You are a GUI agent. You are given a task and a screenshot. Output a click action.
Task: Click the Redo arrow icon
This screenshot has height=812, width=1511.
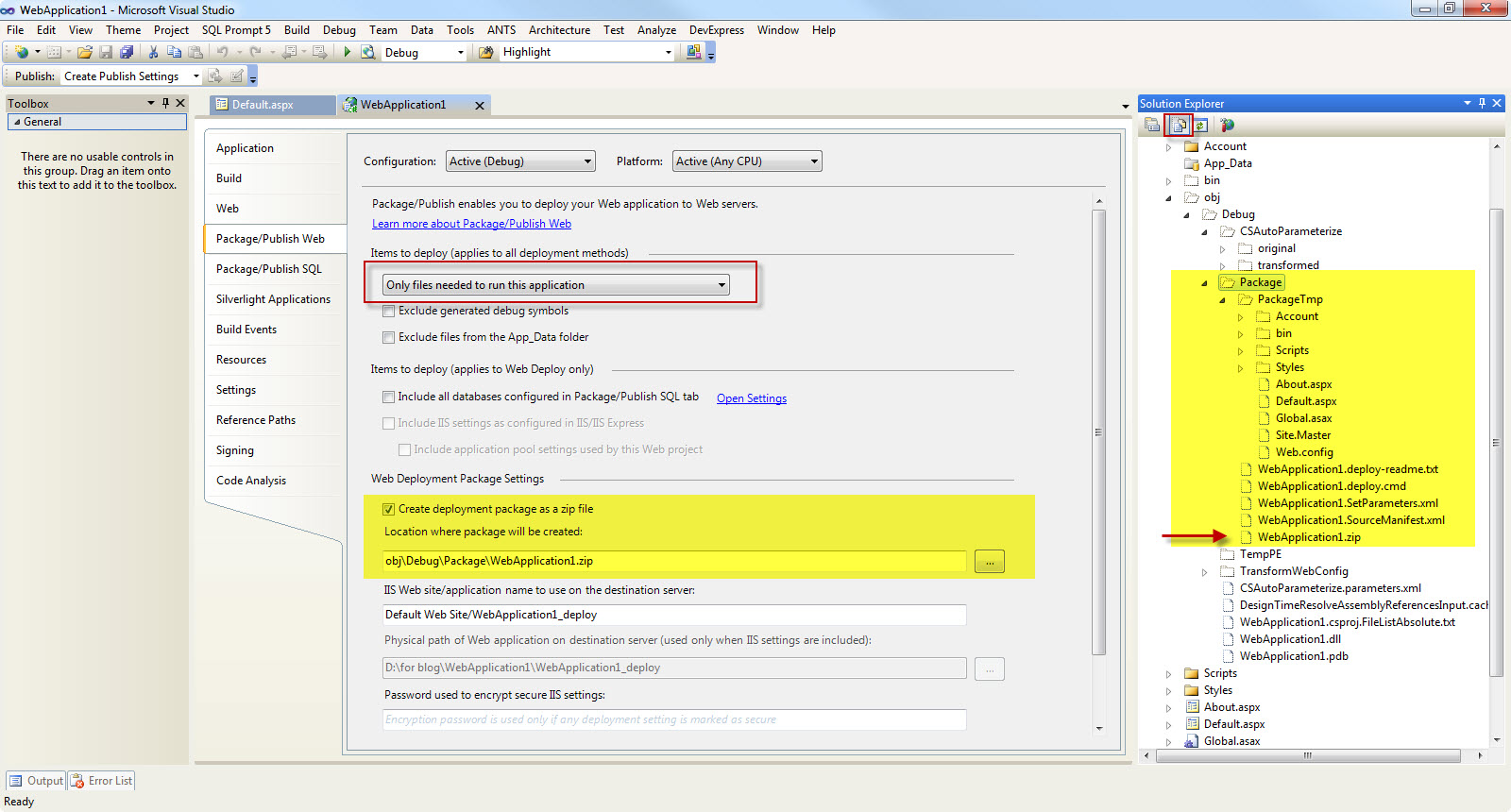tap(255, 52)
